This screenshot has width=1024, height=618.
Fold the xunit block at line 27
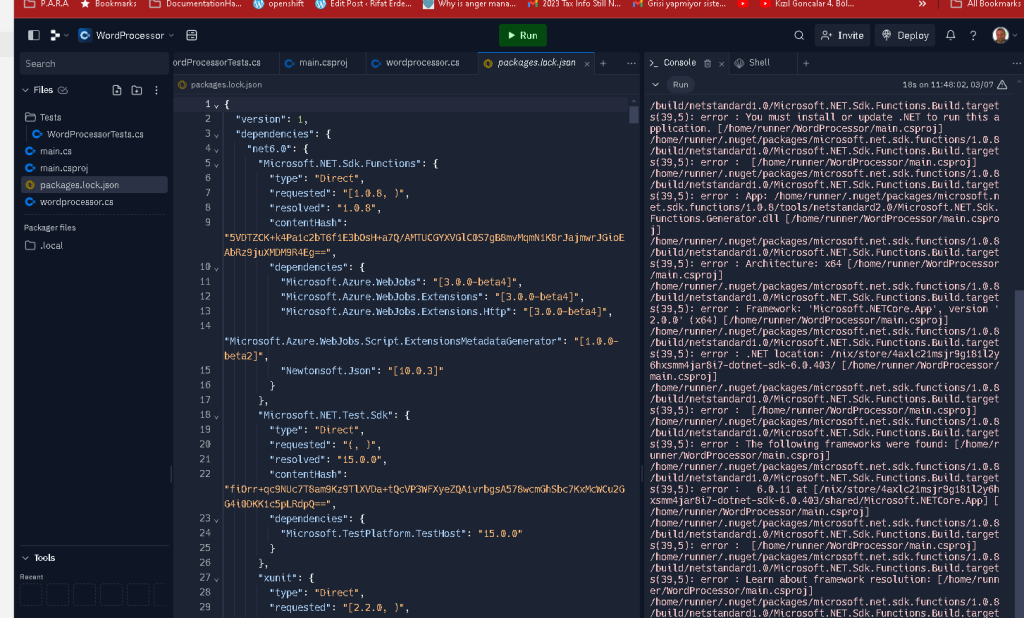coord(216,579)
